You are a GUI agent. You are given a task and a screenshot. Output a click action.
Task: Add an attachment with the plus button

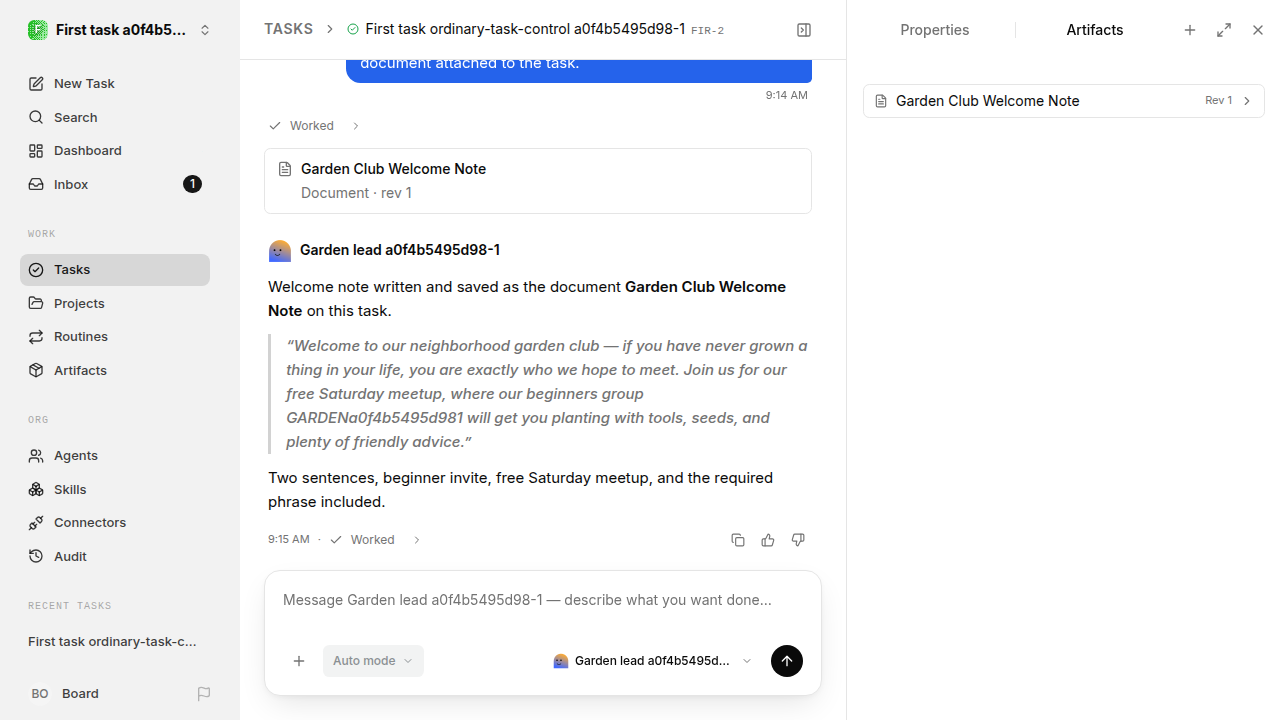299,661
